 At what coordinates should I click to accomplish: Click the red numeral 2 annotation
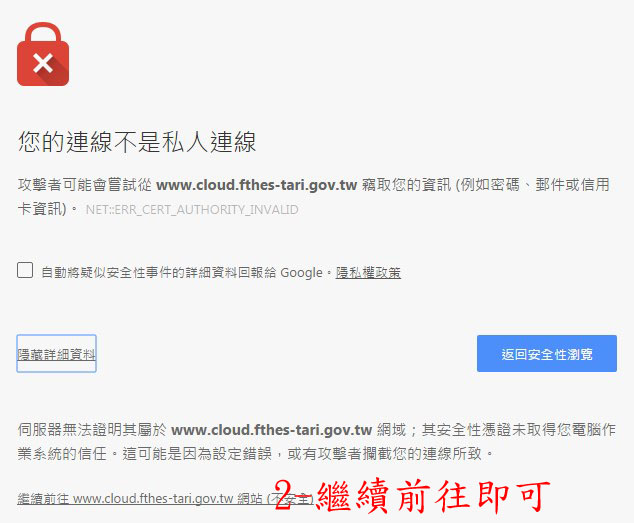[x=283, y=495]
